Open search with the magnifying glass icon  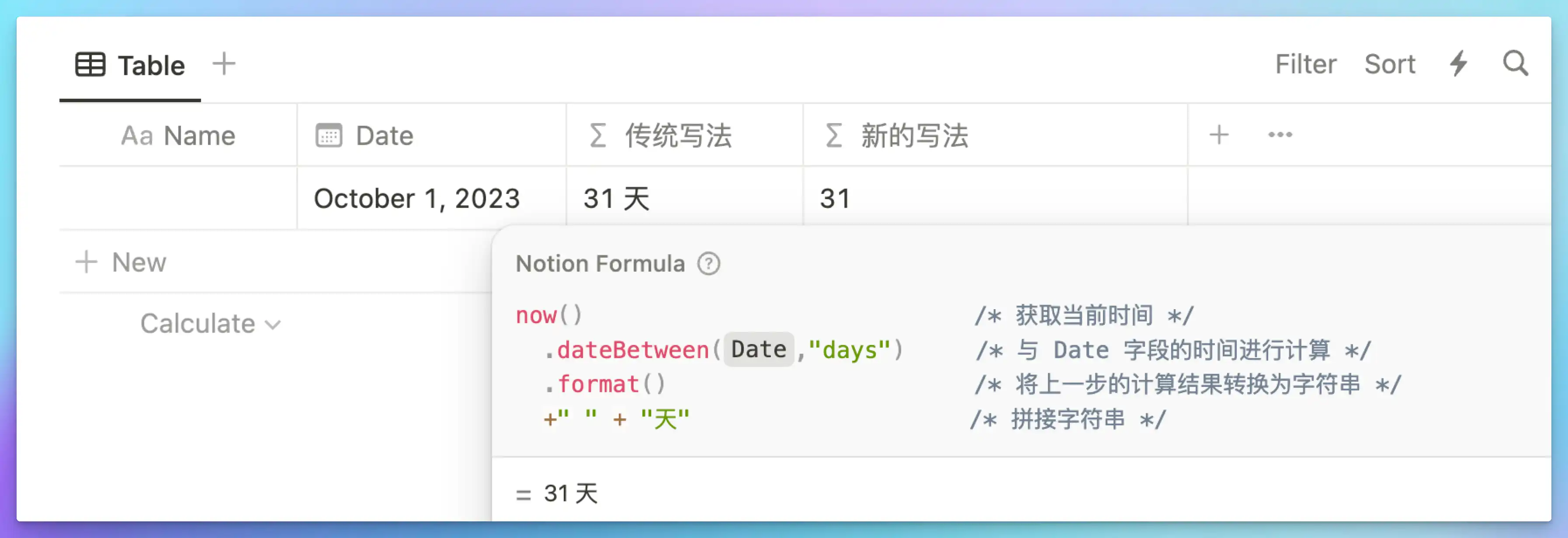(1516, 63)
